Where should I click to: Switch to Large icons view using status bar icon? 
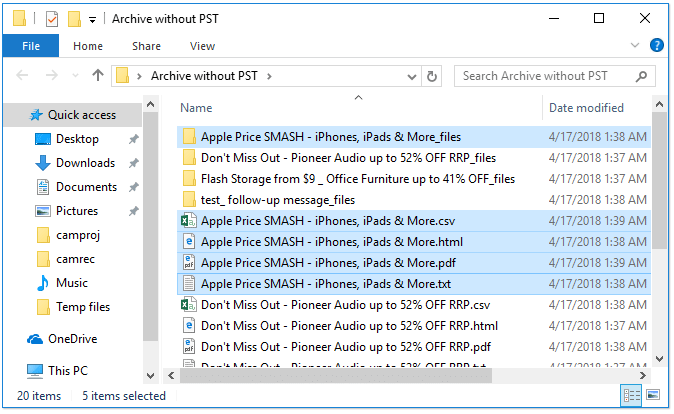(x=653, y=395)
